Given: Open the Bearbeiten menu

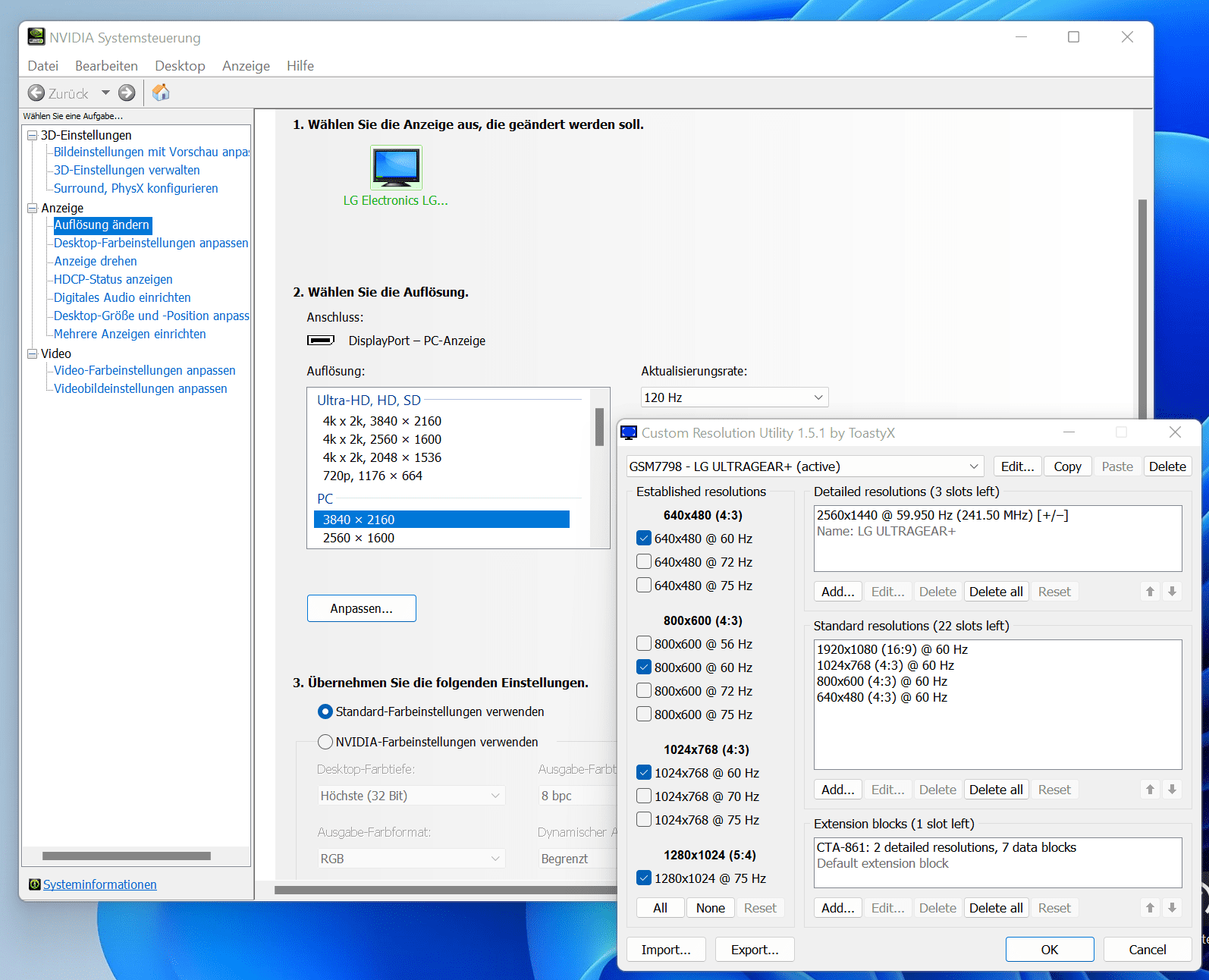Looking at the screenshot, I should click(107, 66).
